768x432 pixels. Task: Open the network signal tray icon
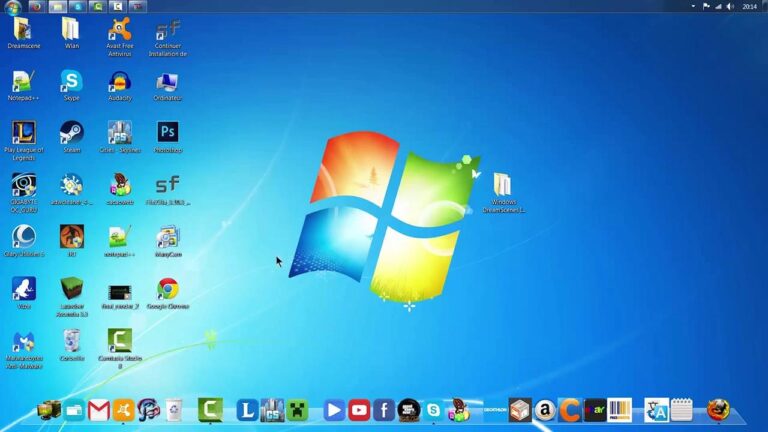click(x=718, y=6)
